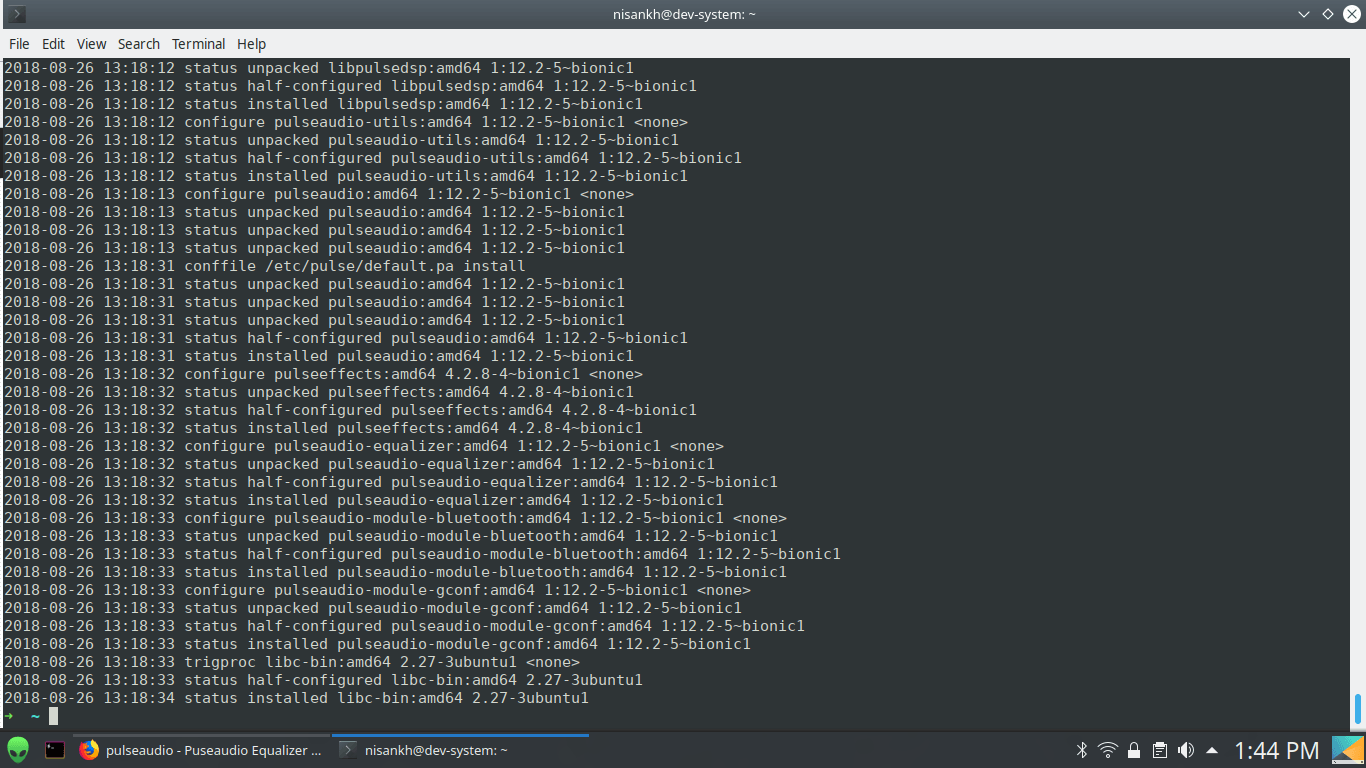Open the Edit menu

click(x=53, y=44)
